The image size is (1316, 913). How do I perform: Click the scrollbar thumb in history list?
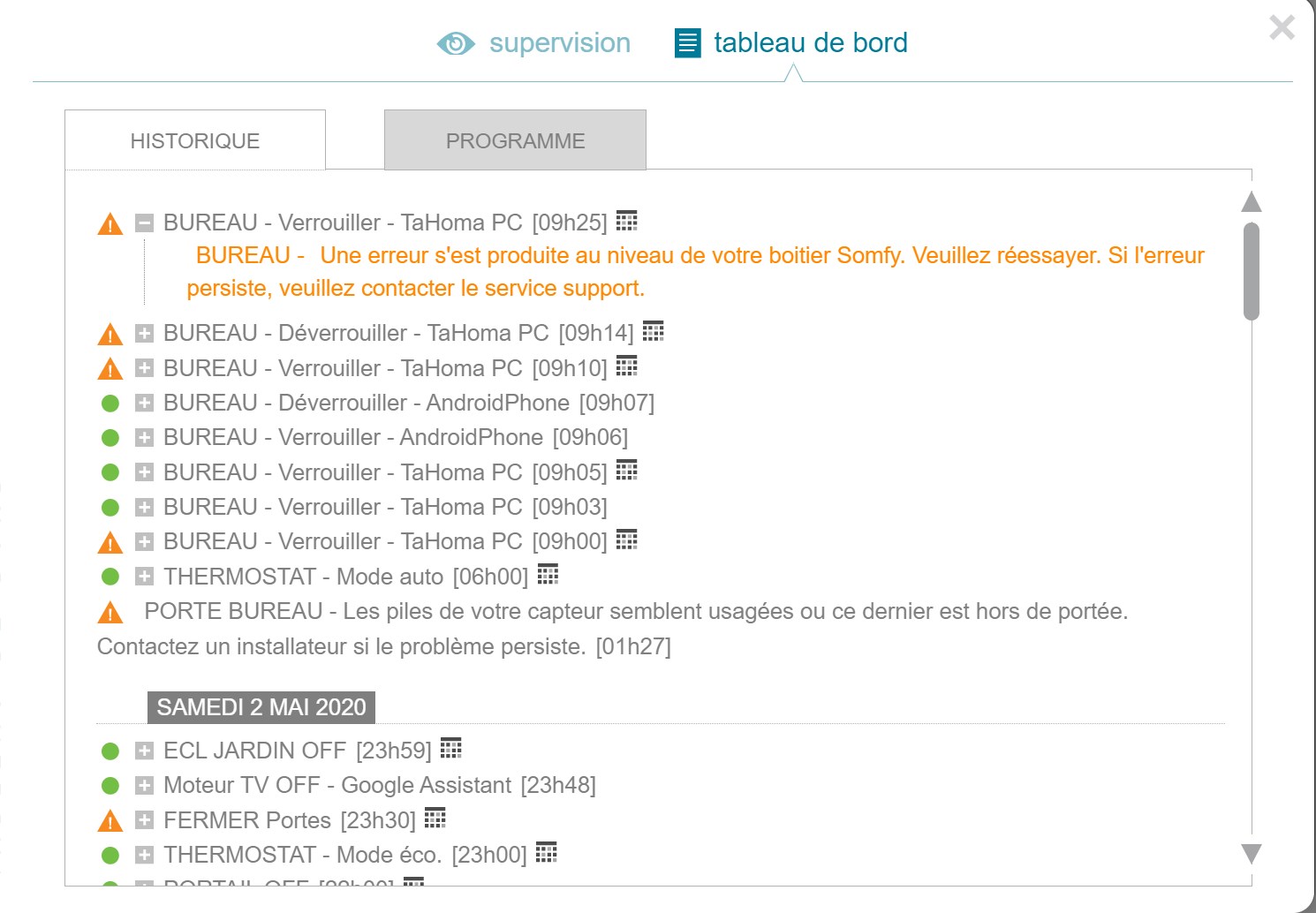1251,270
